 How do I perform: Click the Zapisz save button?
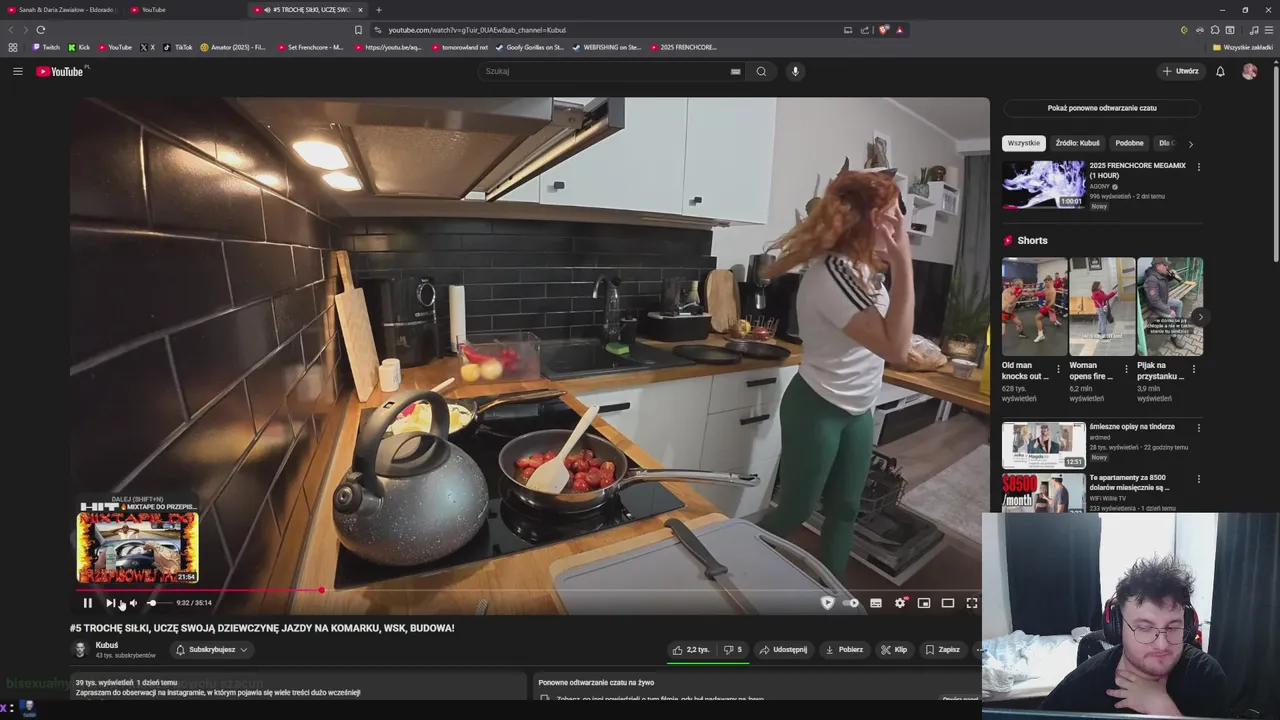pyautogui.click(x=942, y=649)
